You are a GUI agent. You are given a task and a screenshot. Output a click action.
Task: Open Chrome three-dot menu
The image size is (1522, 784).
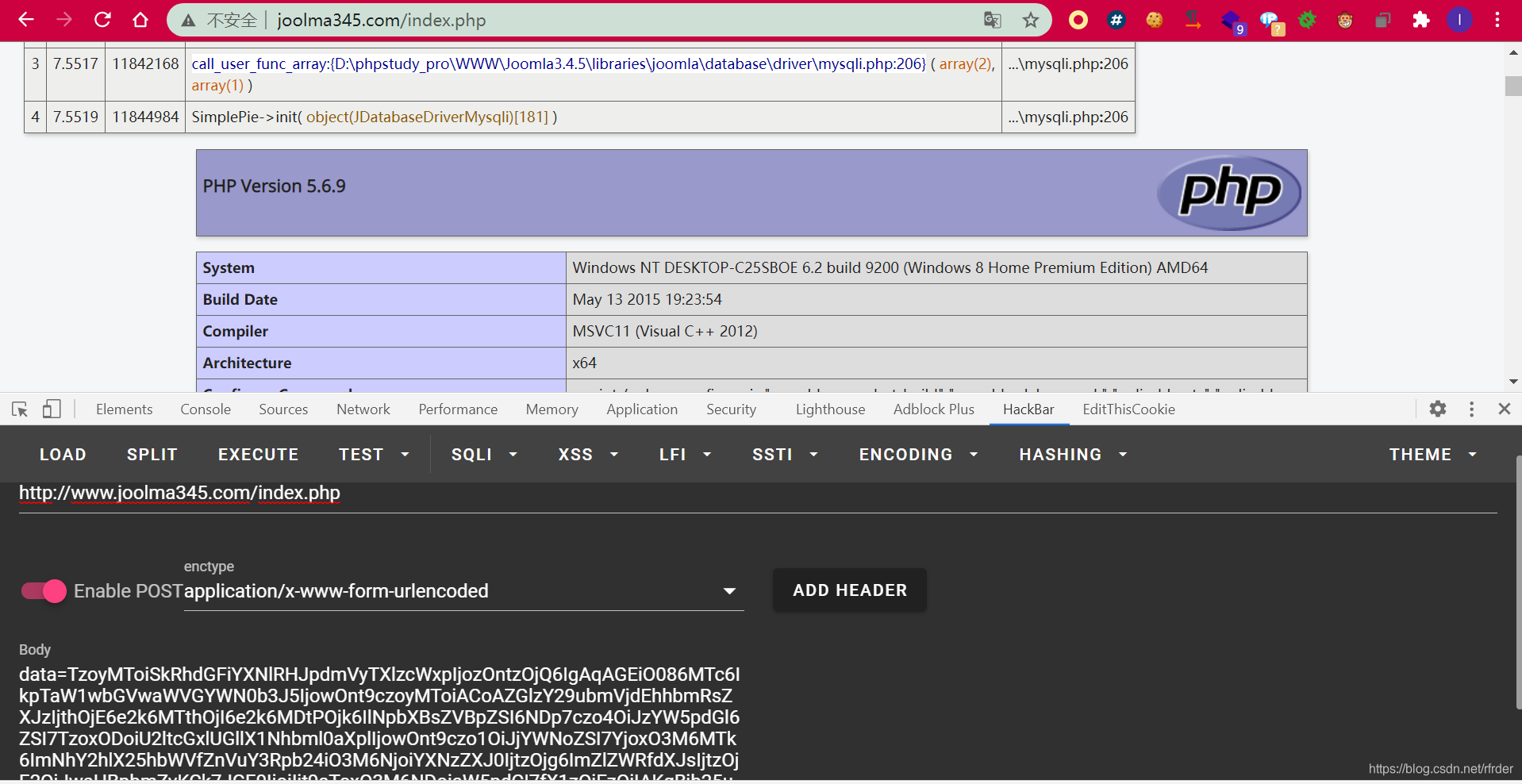[1497, 20]
